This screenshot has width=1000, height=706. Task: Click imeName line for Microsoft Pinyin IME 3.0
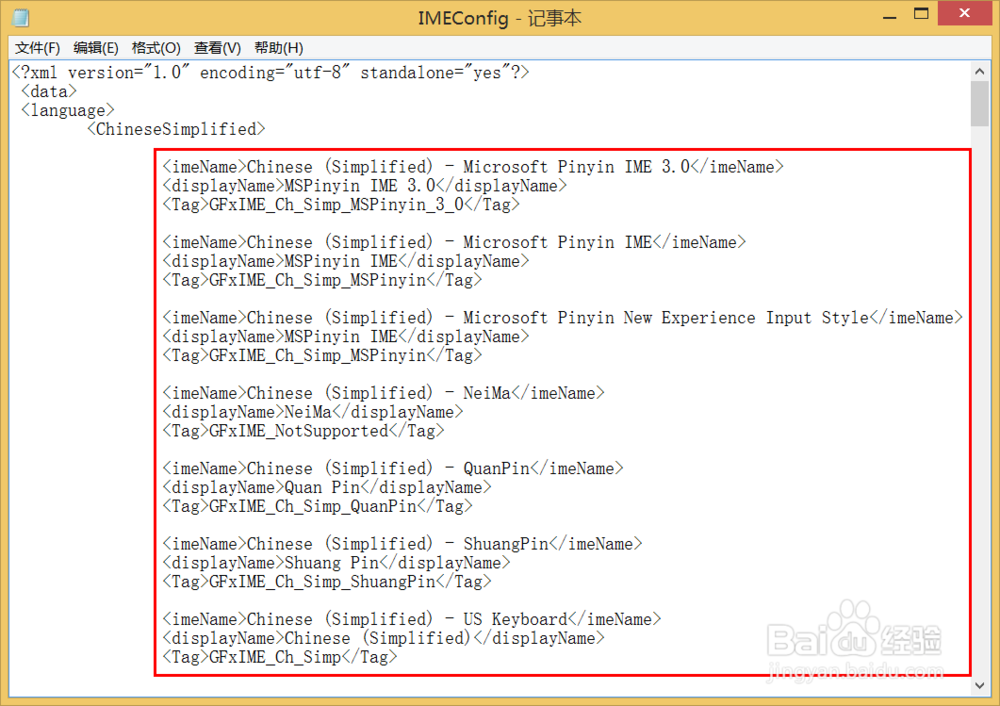pyautogui.click(x=473, y=167)
